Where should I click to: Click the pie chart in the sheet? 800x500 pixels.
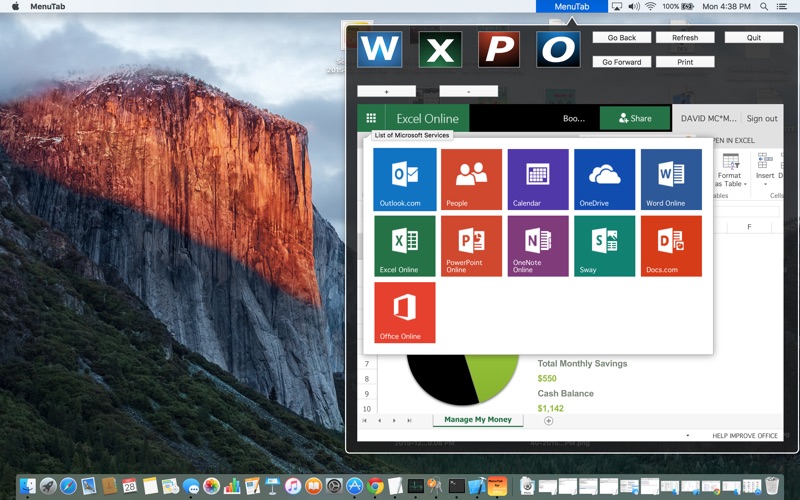[462, 379]
